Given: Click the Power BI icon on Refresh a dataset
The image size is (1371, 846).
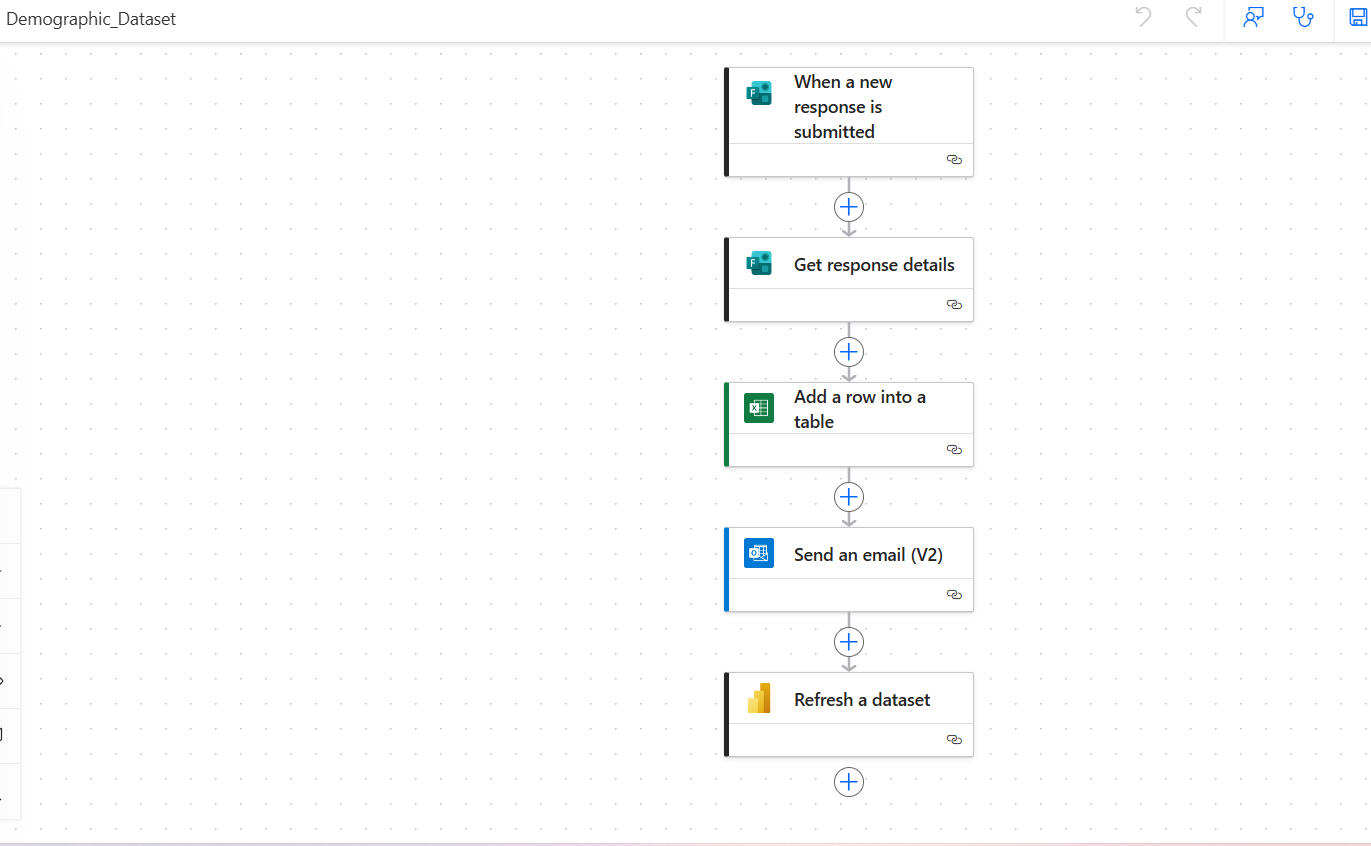Looking at the screenshot, I should coord(759,698).
